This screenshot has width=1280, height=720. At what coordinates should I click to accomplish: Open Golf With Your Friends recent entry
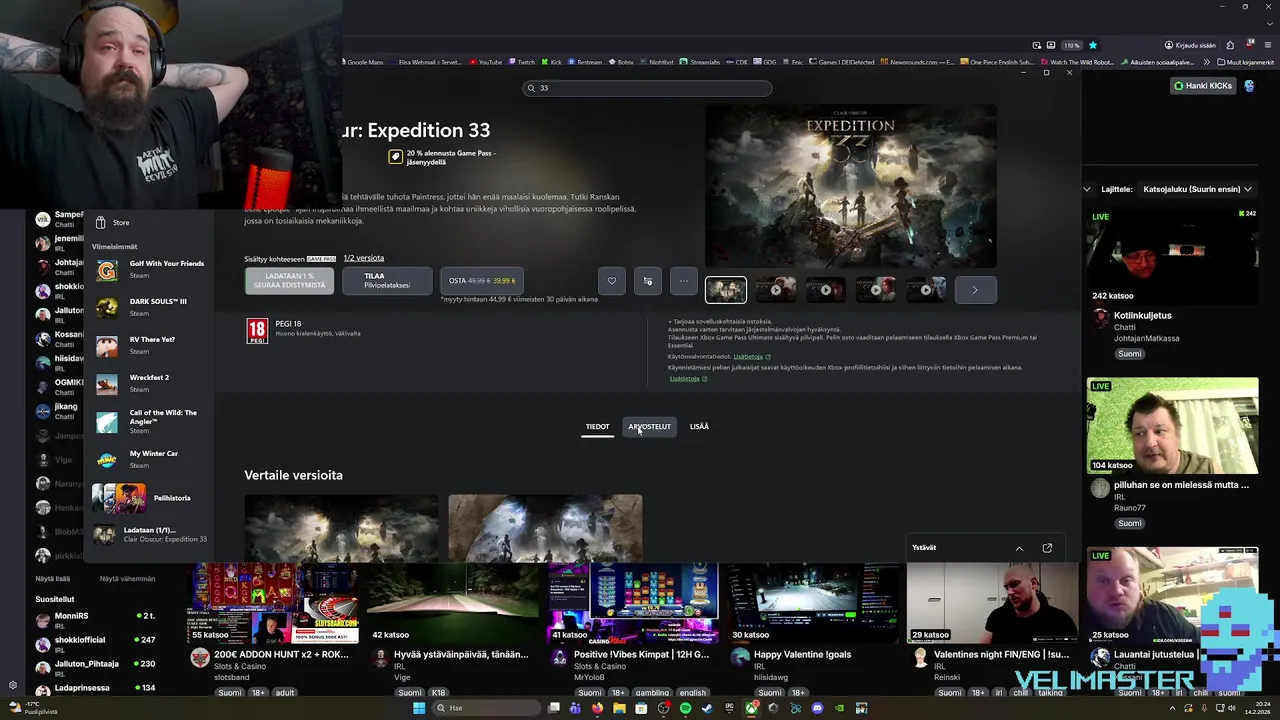point(150,269)
